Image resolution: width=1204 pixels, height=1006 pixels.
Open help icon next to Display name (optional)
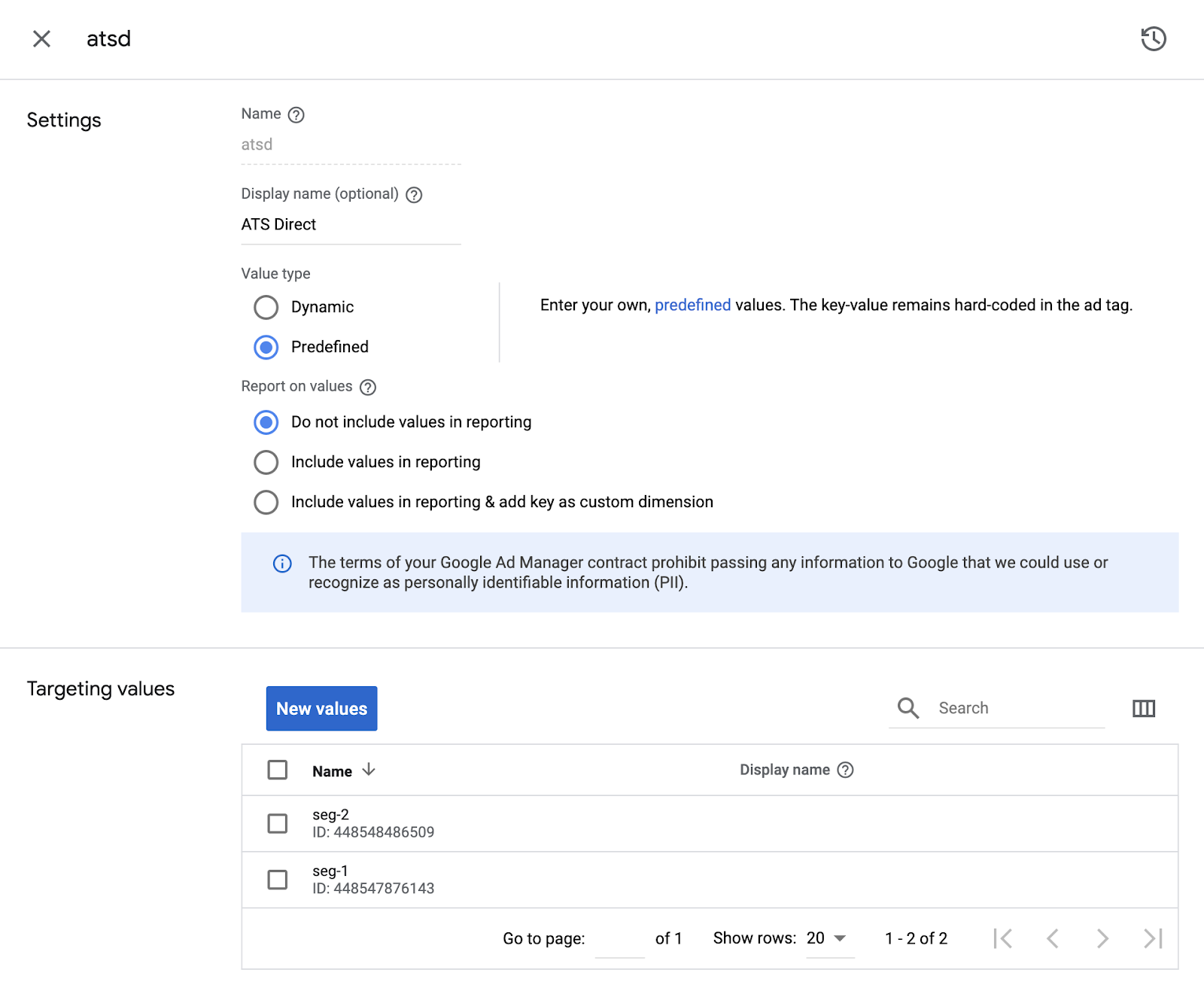[414, 195]
